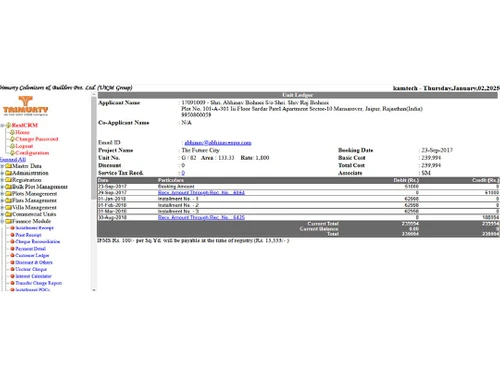Open the 30-Aug-2018 received amount receipt link
This screenshot has width=500, height=375.
click(x=201, y=217)
